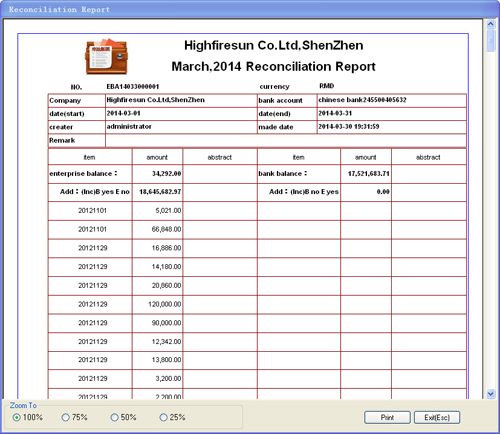Click made date 2014-03-30 19:31:59
This screenshot has width=500, height=434.
coord(349,127)
